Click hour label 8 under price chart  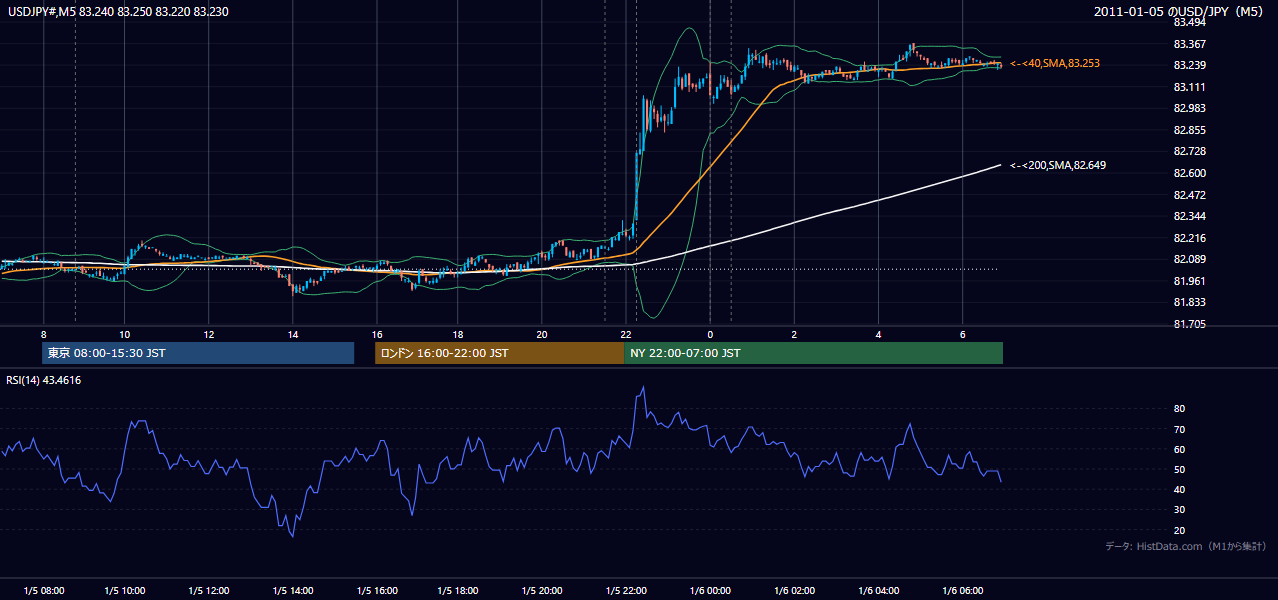(x=43, y=333)
